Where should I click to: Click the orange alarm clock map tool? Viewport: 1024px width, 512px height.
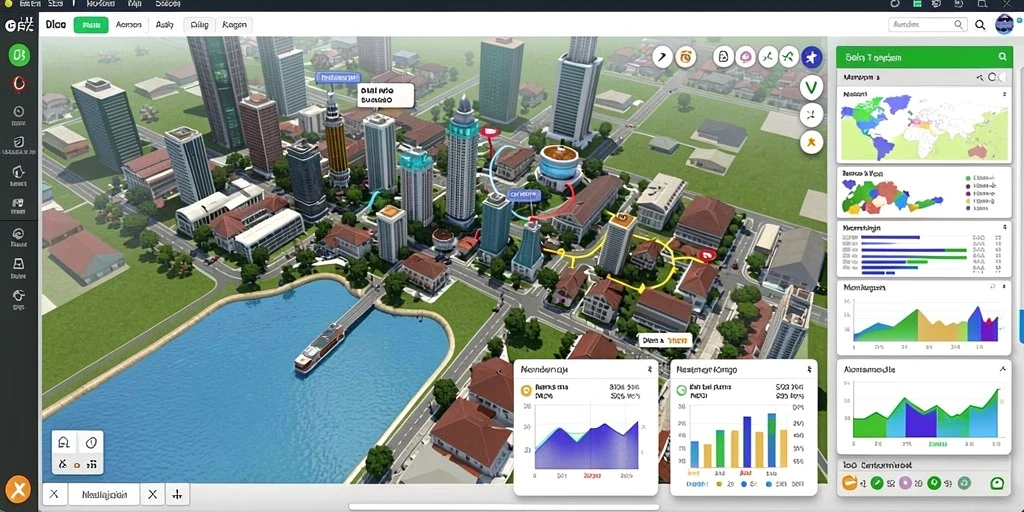(686, 57)
